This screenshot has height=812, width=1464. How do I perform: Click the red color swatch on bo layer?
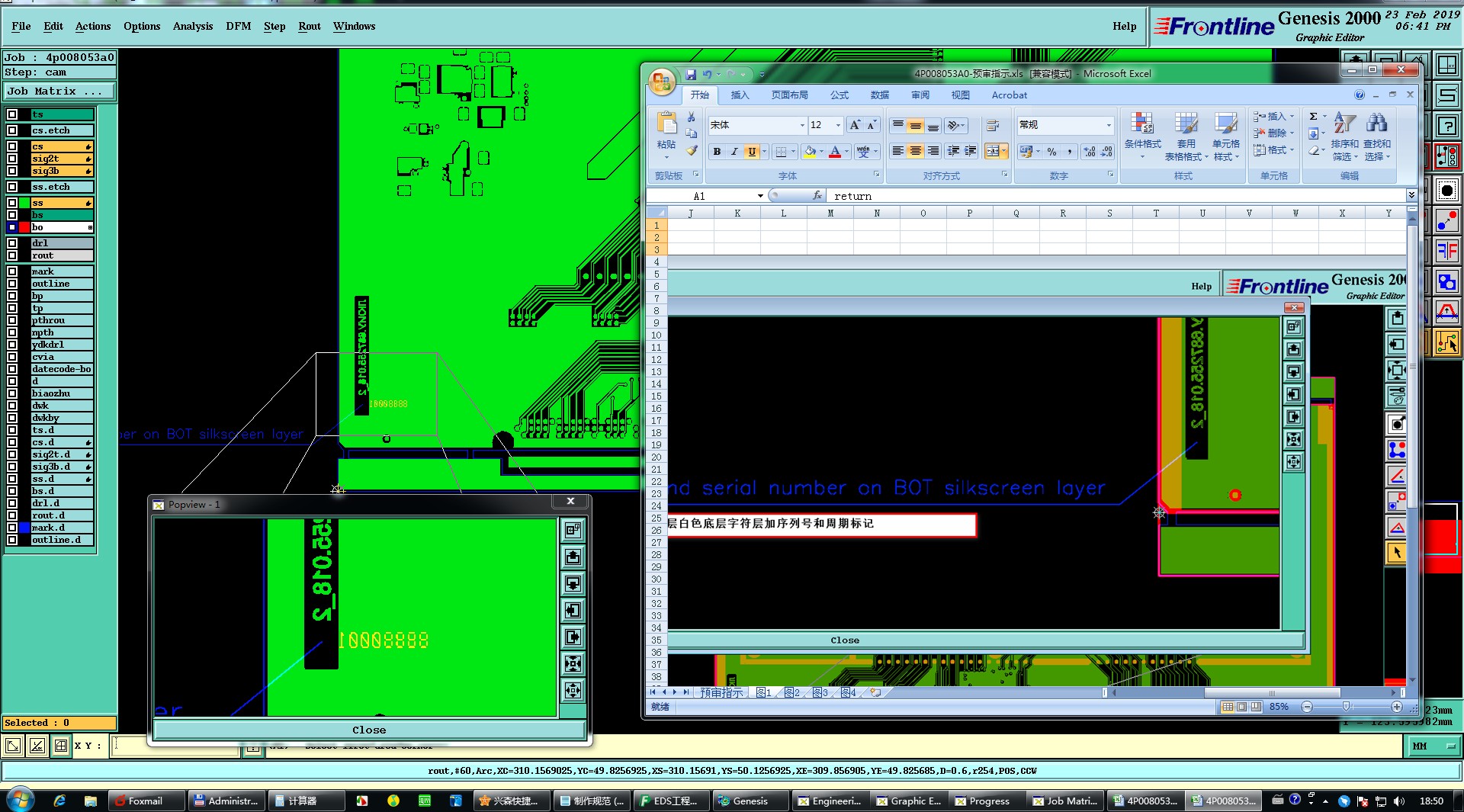(x=24, y=227)
